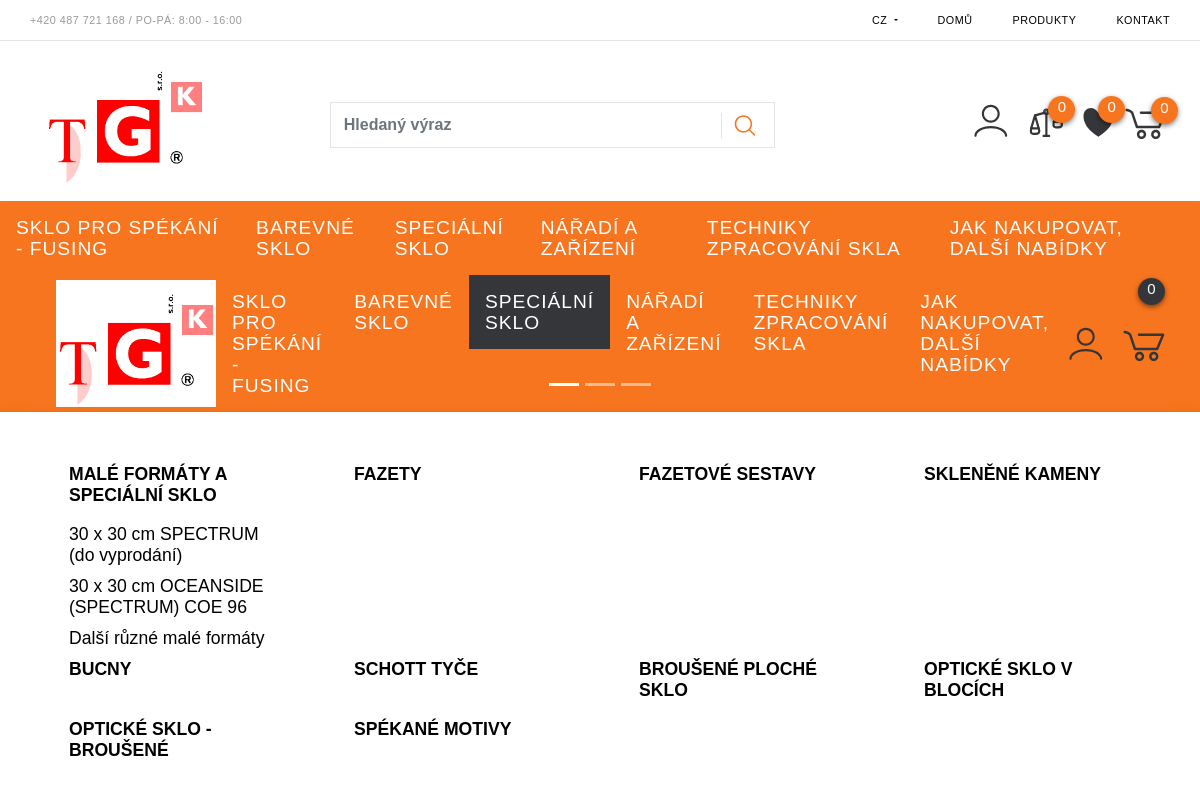This screenshot has width=1200, height=800.
Task: Open the user account icon in header
Action: point(990,121)
